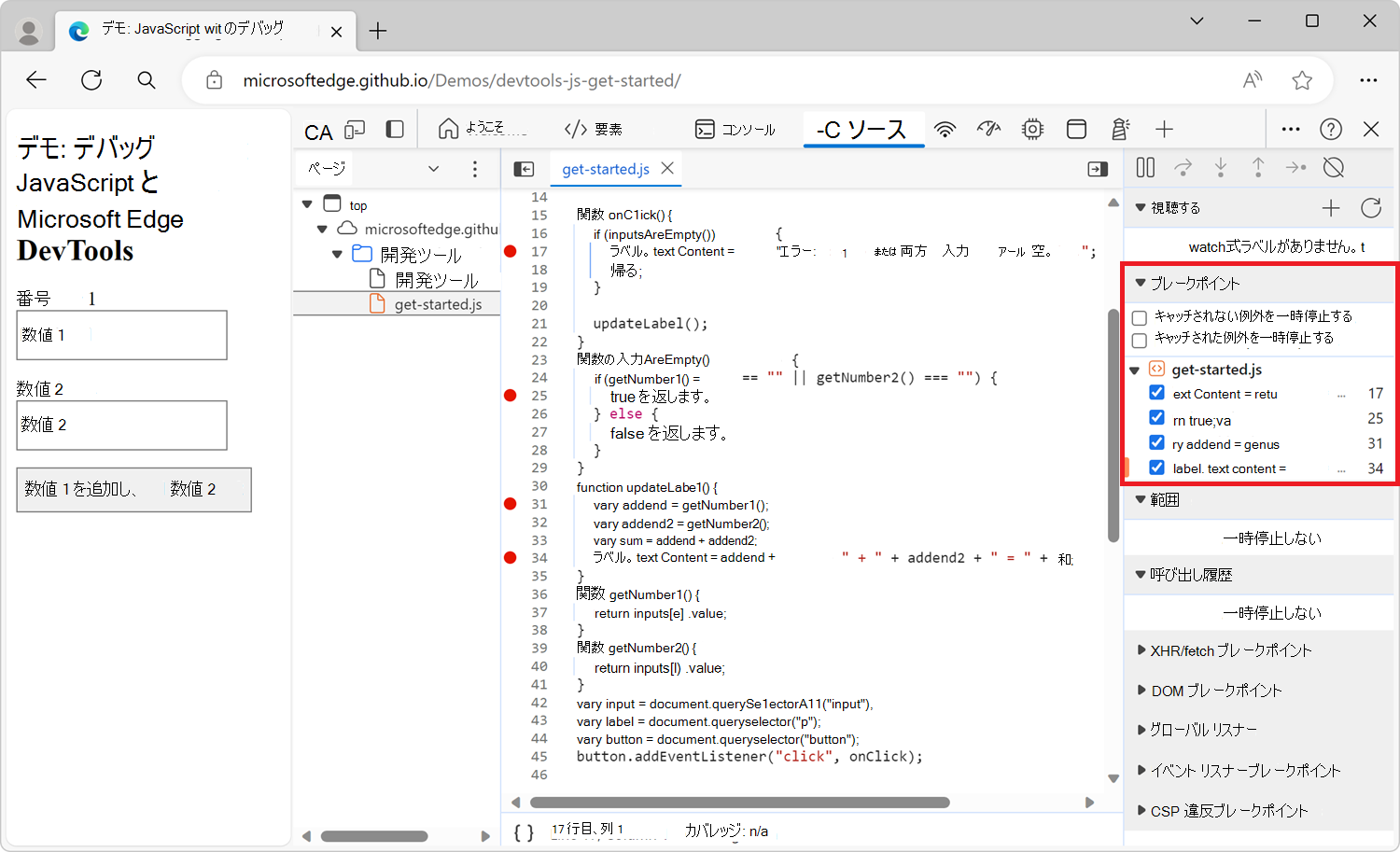Click the pause script execution icon
This screenshot has width=1400, height=852.
tap(1145, 168)
